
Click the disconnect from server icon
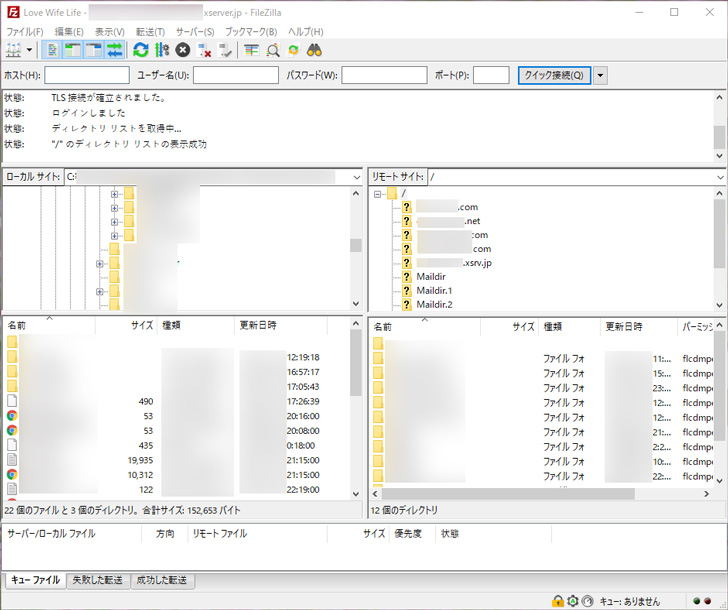coord(204,49)
